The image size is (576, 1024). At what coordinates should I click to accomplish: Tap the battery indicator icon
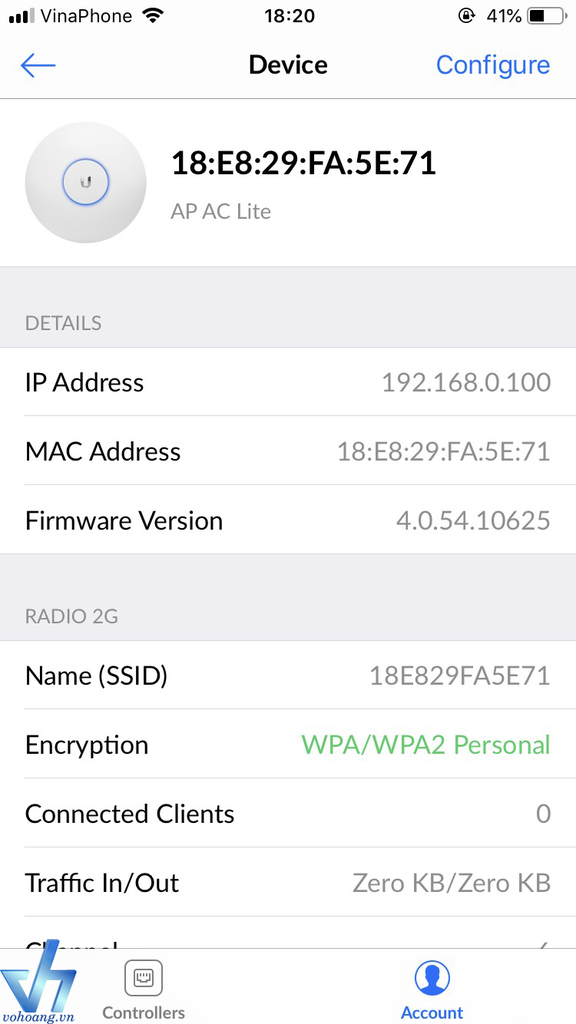click(x=547, y=16)
